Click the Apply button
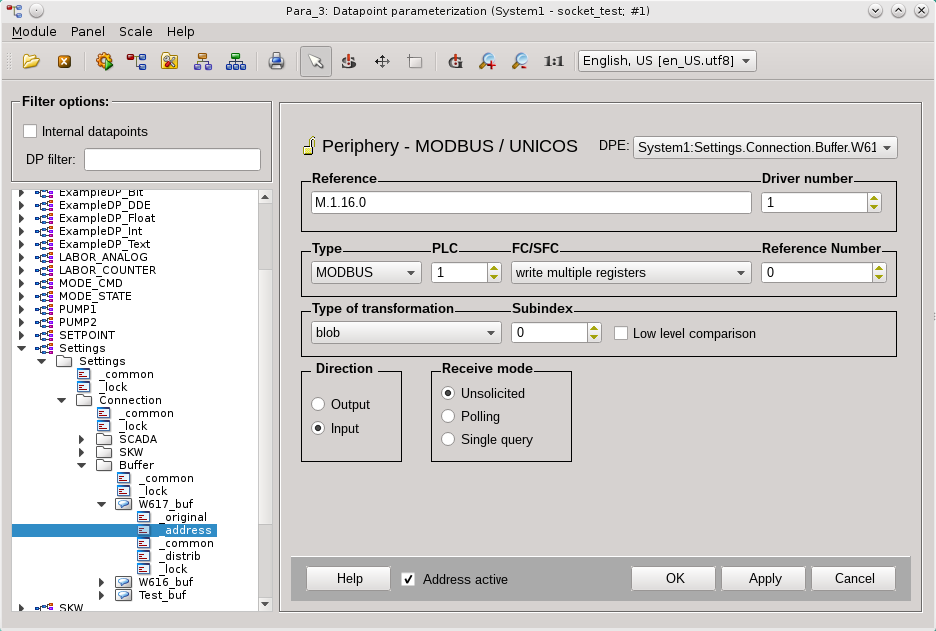This screenshot has height=631, width=936. pyautogui.click(x=765, y=579)
